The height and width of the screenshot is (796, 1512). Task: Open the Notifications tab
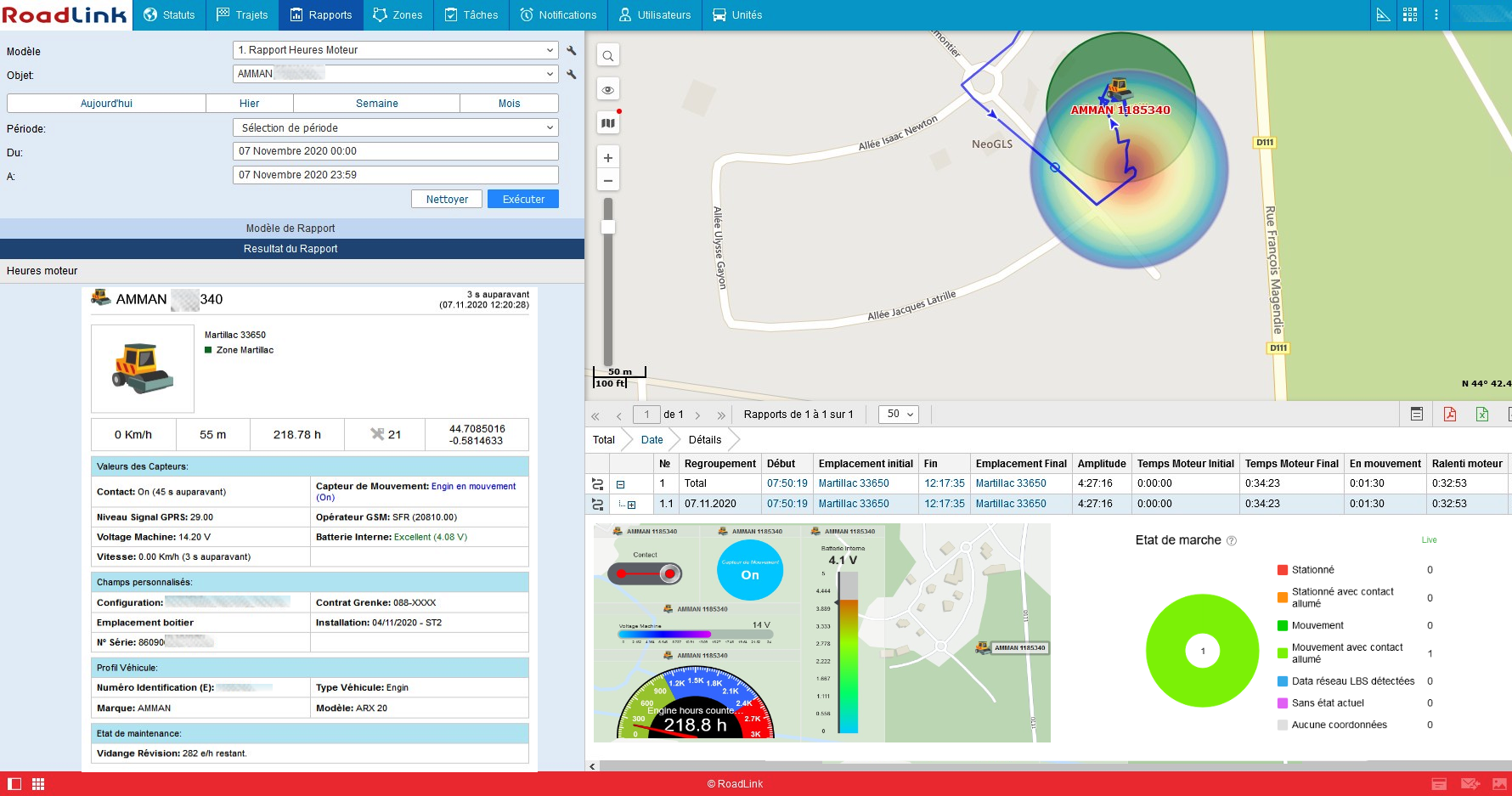point(558,15)
